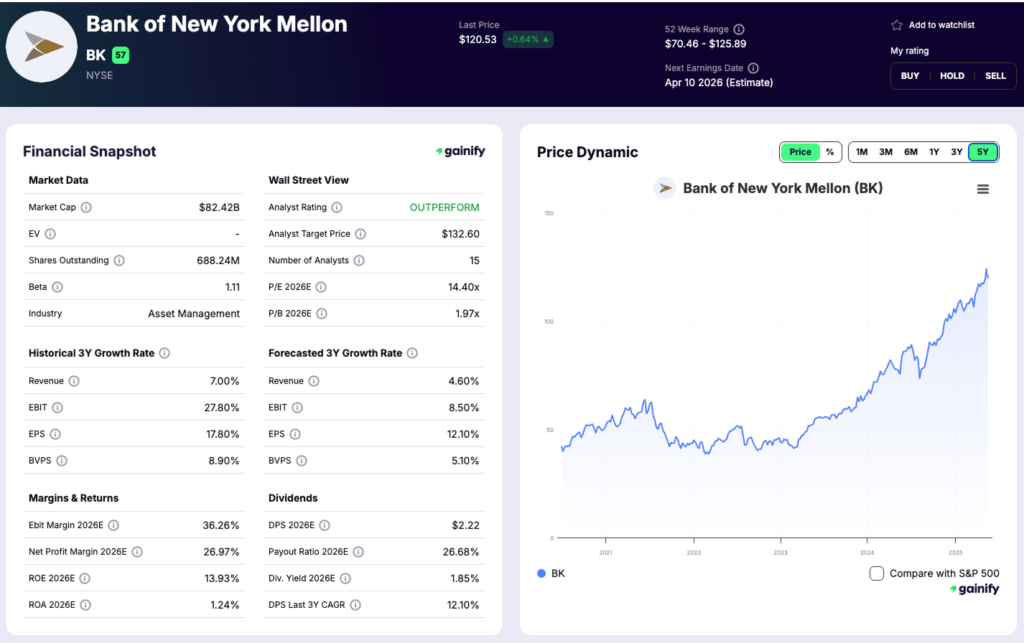
Task: Click the info icon next to Beta
Action: click(60, 287)
